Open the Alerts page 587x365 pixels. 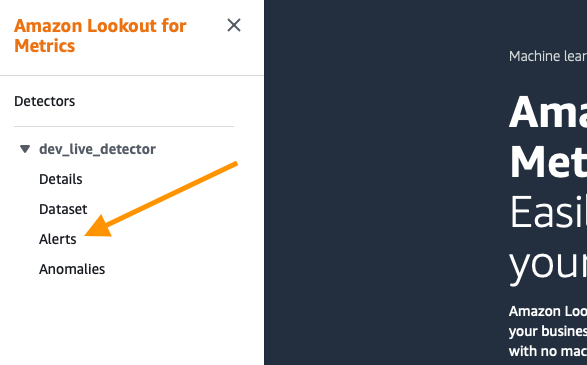[x=58, y=239]
